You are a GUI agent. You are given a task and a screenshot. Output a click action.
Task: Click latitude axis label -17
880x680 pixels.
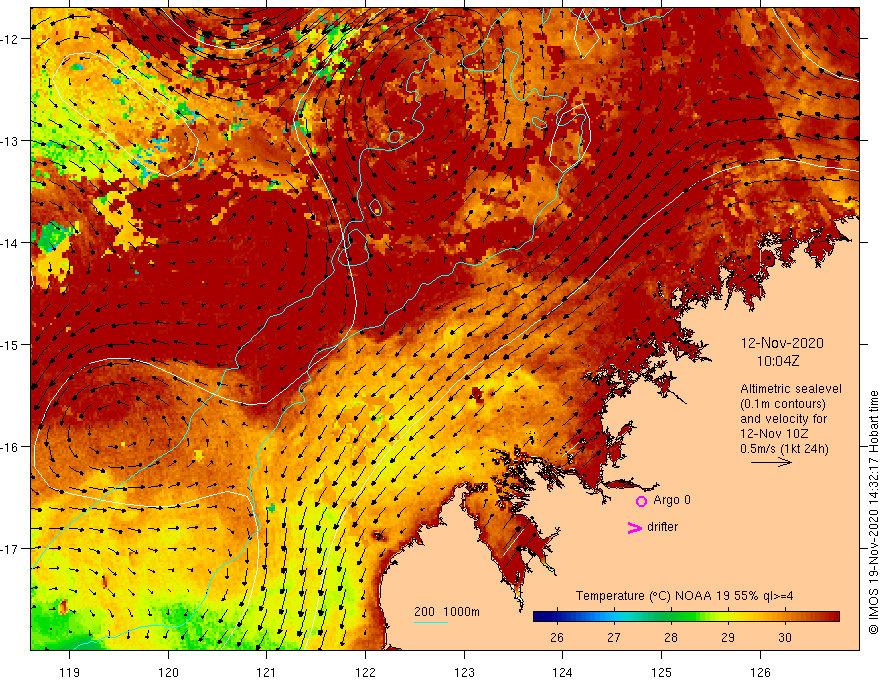click(x=11, y=549)
